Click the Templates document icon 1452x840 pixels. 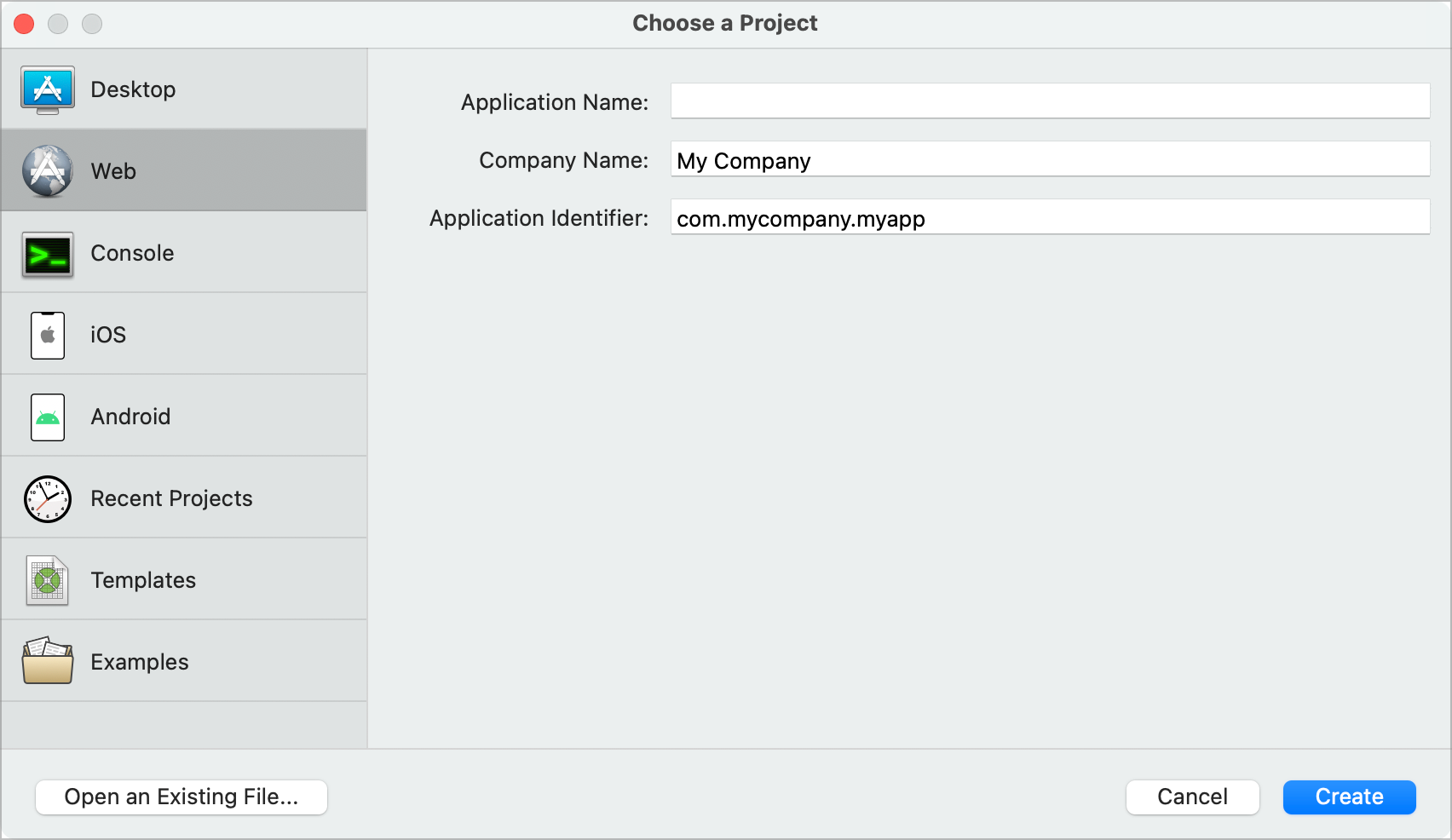48,581
